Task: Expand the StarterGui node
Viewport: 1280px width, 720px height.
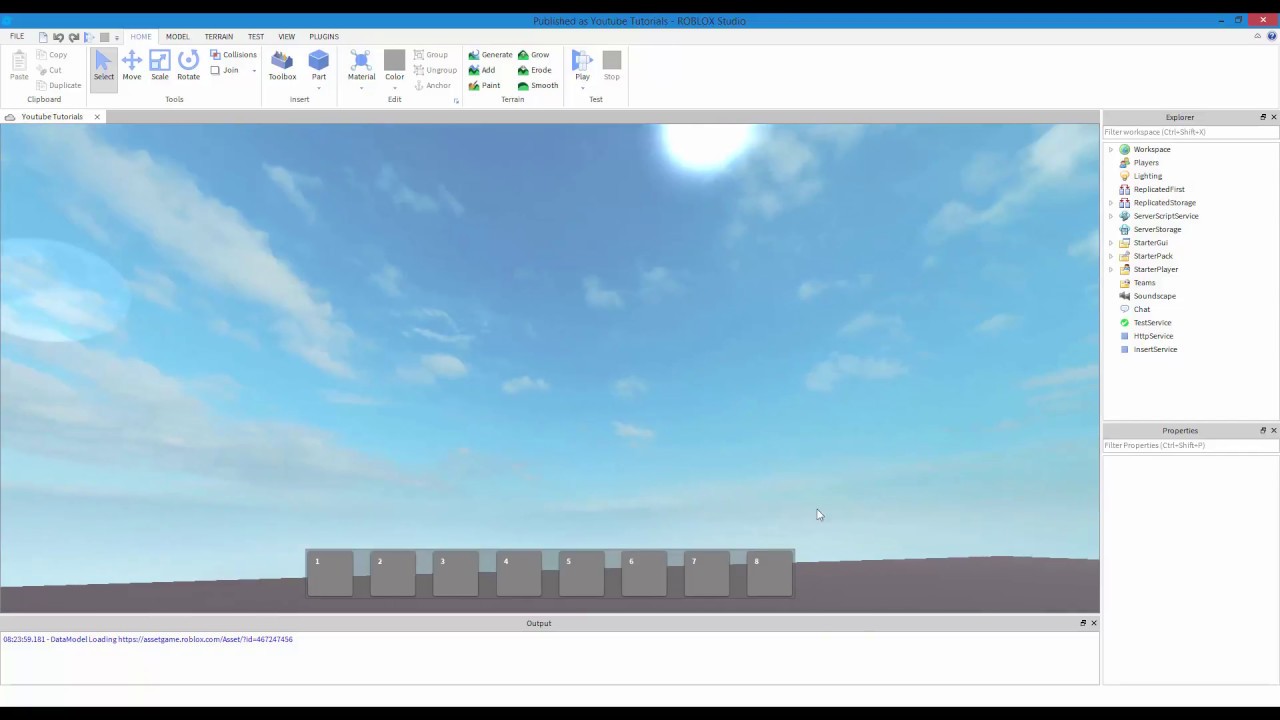Action: 1110,243
